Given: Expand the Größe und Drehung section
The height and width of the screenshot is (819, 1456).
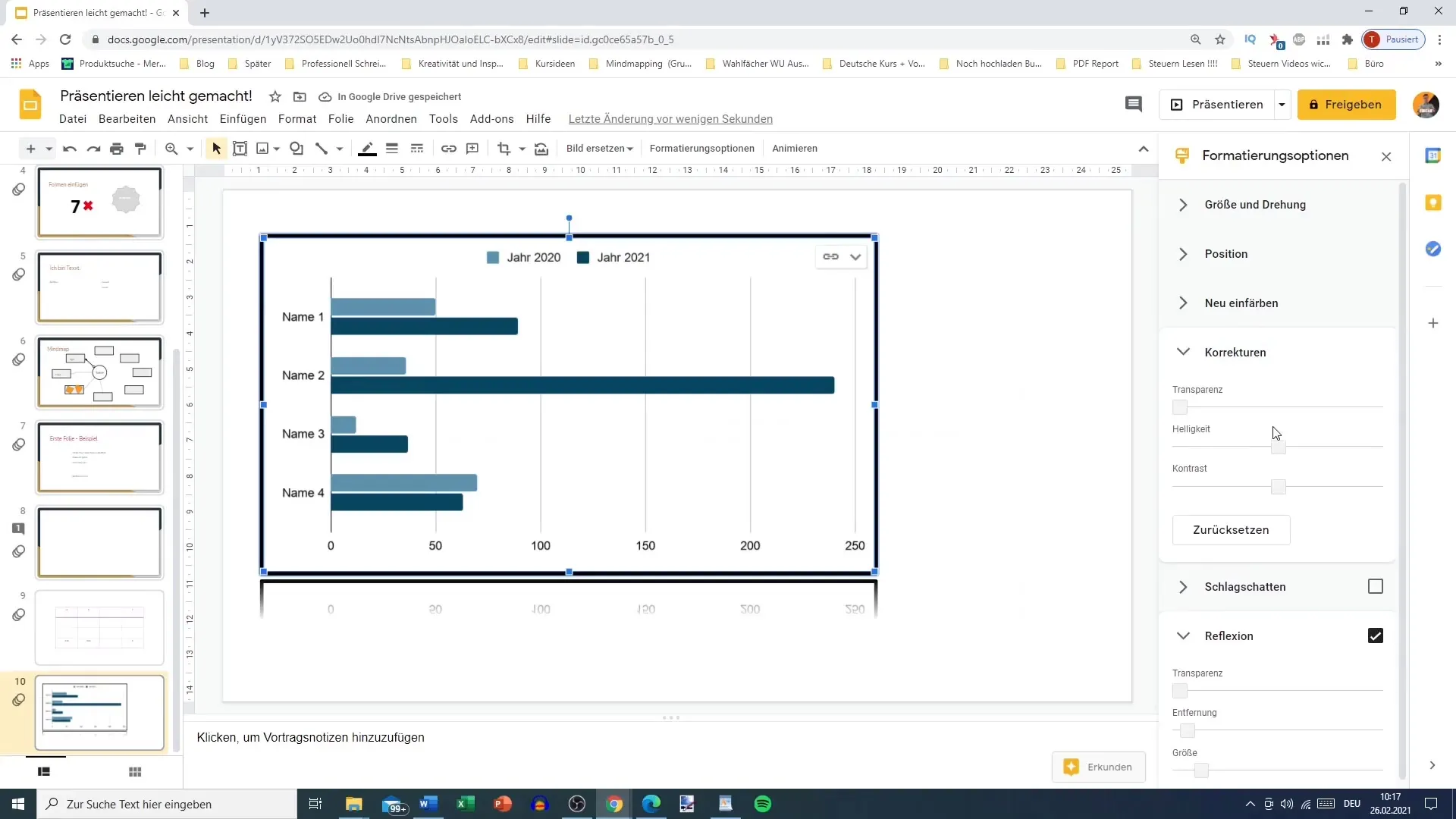Looking at the screenshot, I should point(1255,205).
